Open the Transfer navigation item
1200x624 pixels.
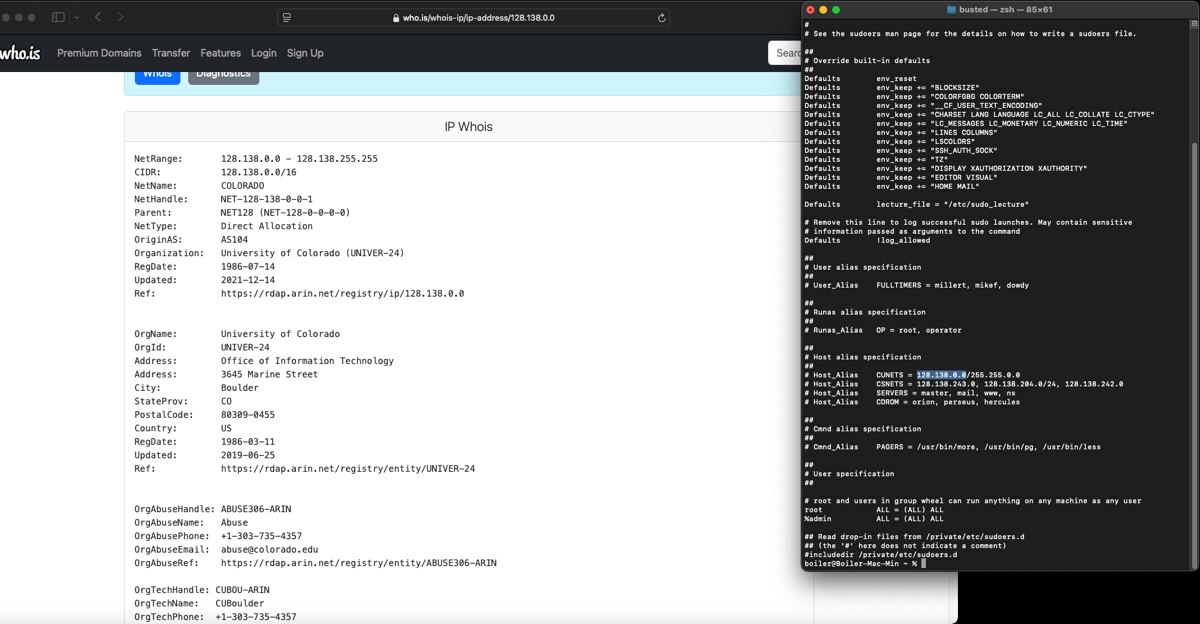171,53
